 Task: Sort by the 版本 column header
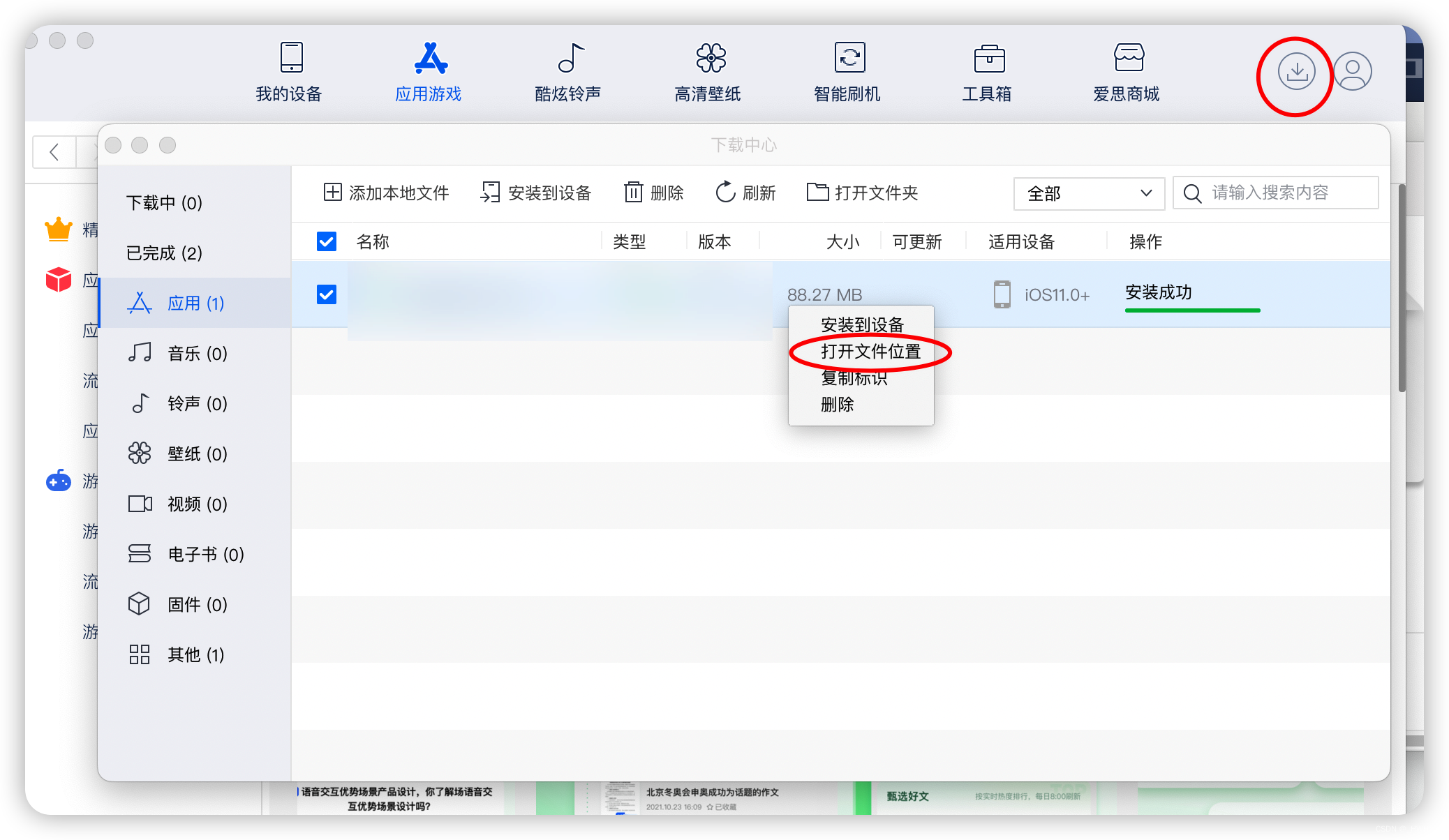click(x=714, y=241)
